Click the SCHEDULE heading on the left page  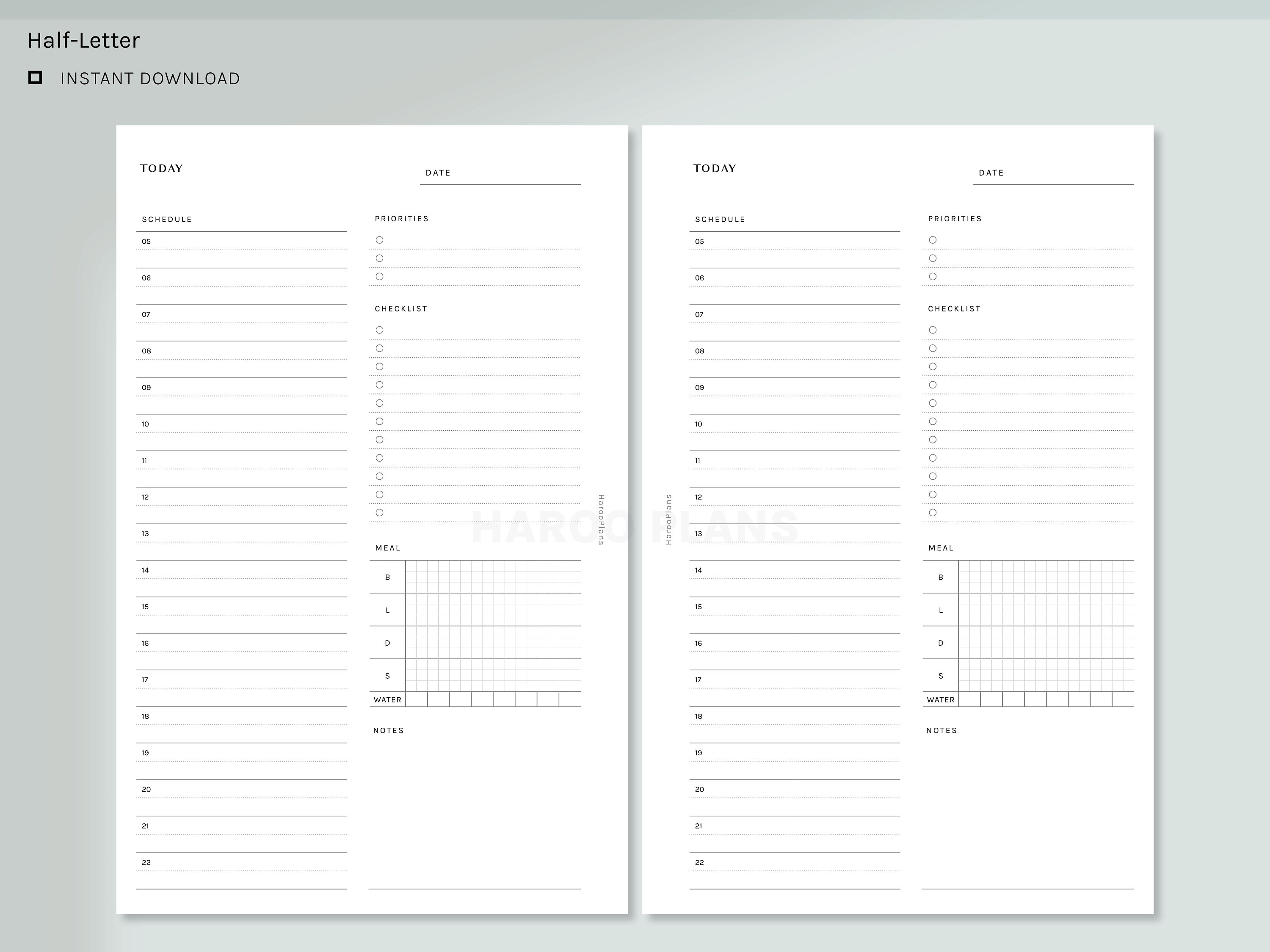tap(167, 220)
